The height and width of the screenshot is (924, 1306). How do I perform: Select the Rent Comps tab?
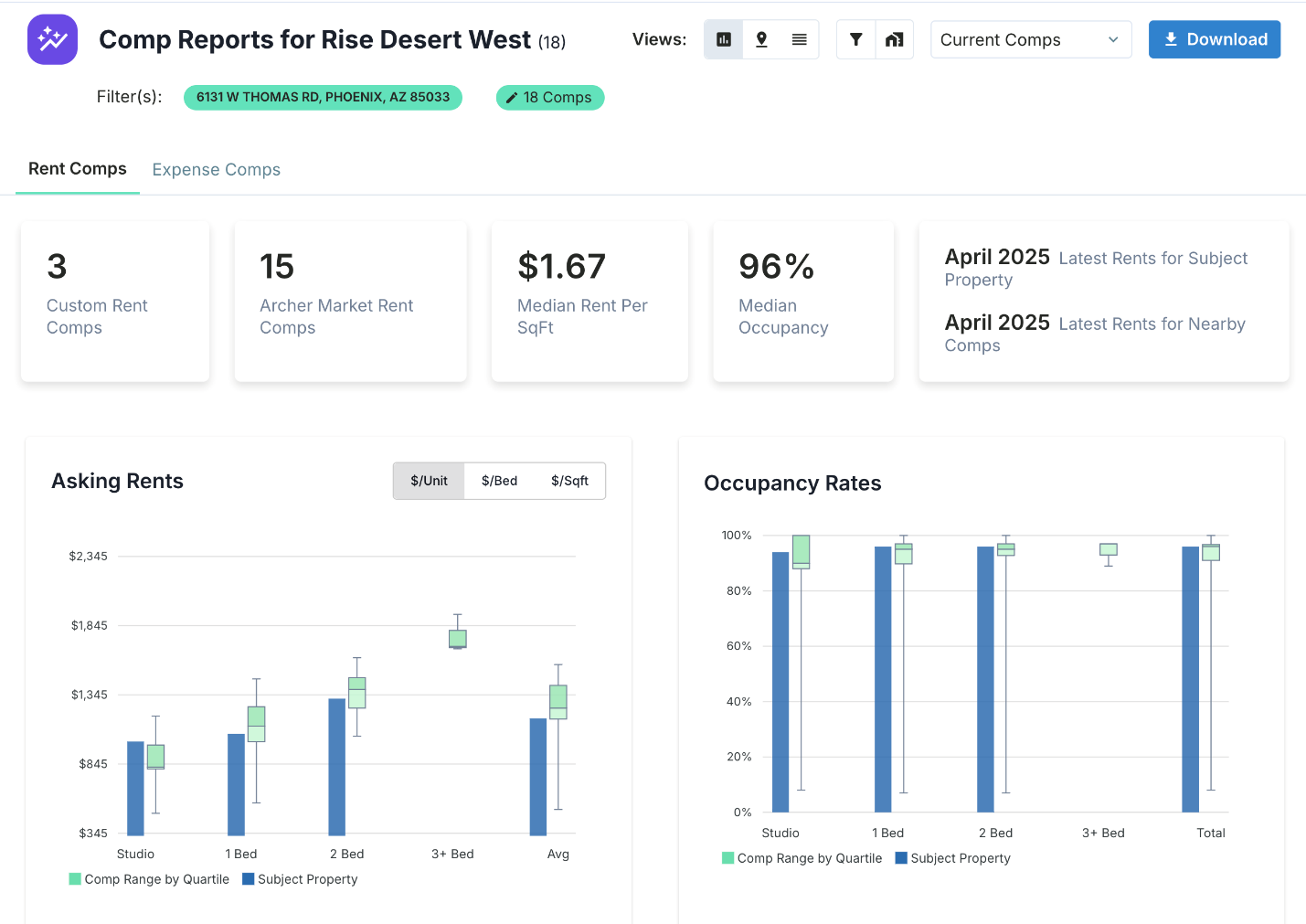coord(78,168)
